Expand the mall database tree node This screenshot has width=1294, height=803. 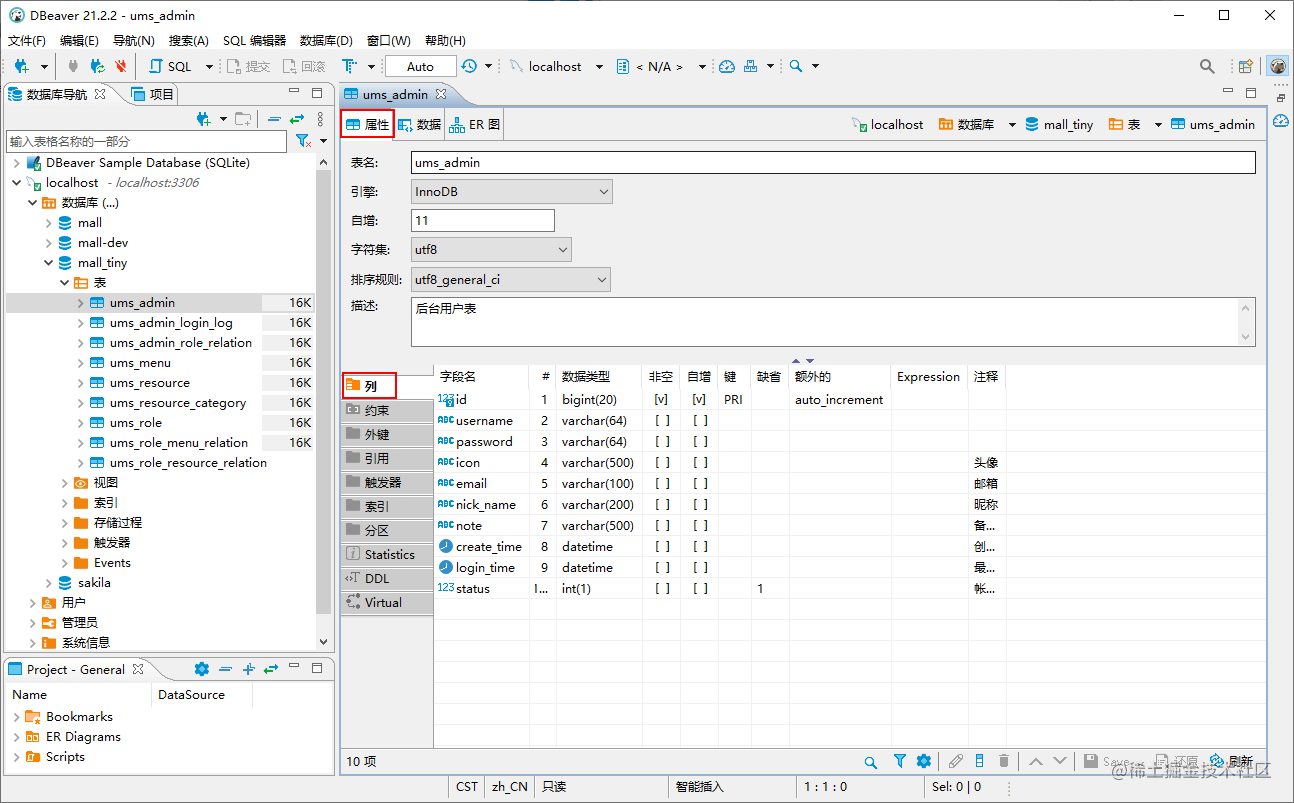[x=49, y=223]
